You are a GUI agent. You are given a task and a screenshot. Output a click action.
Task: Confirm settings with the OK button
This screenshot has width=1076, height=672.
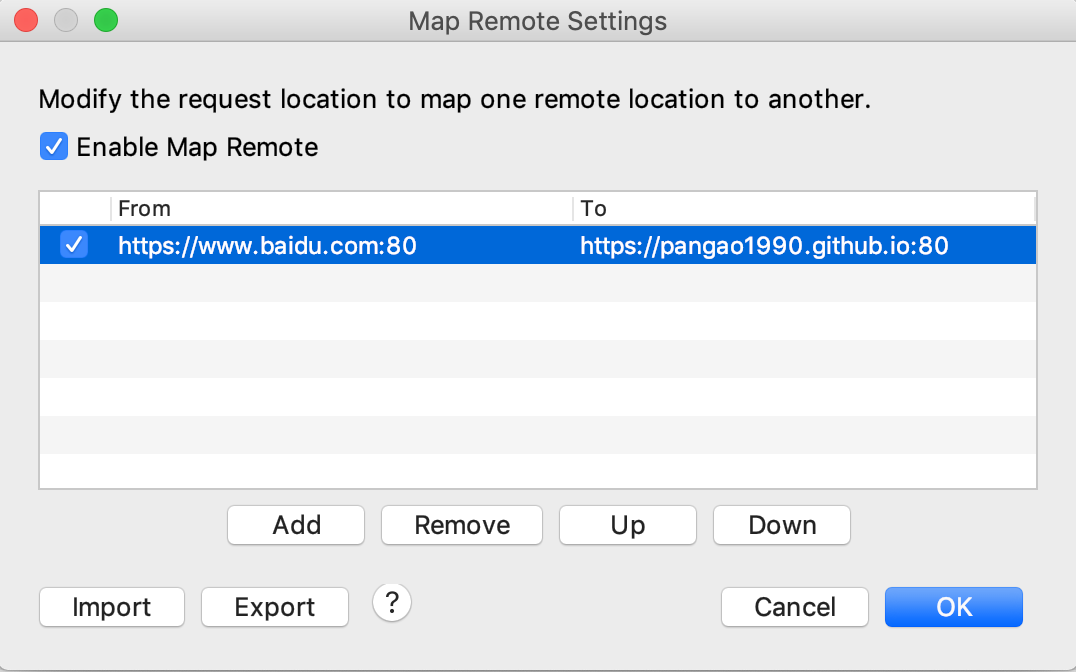(x=954, y=607)
